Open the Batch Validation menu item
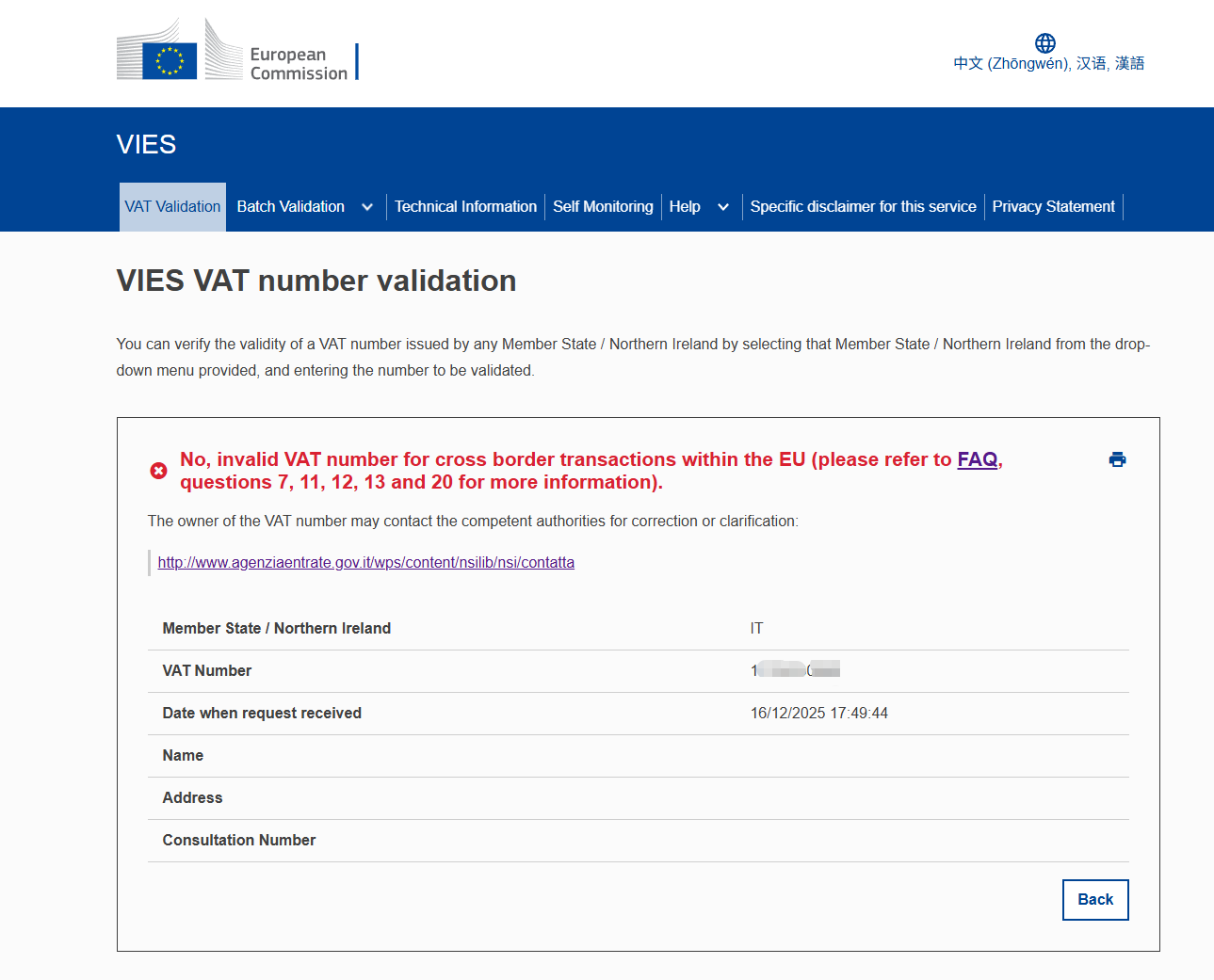This screenshot has height=980, width=1214. coord(291,207)
